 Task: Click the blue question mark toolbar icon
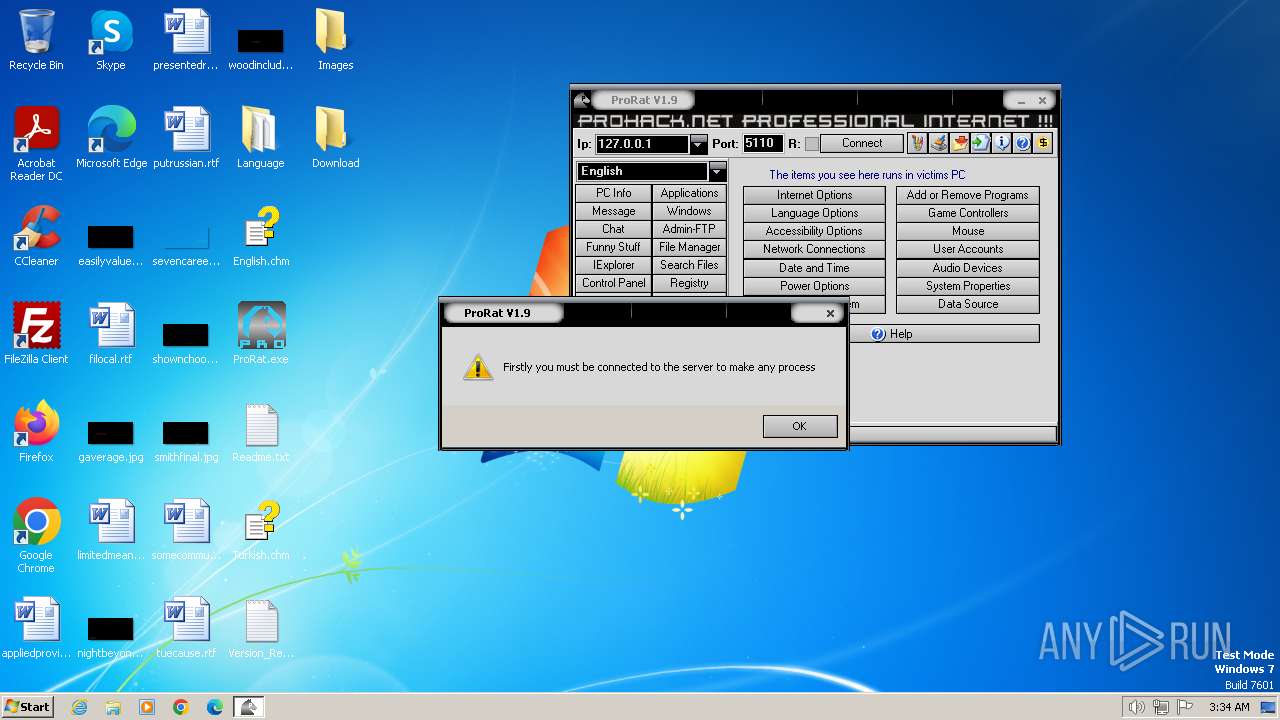pos(1022,144)
